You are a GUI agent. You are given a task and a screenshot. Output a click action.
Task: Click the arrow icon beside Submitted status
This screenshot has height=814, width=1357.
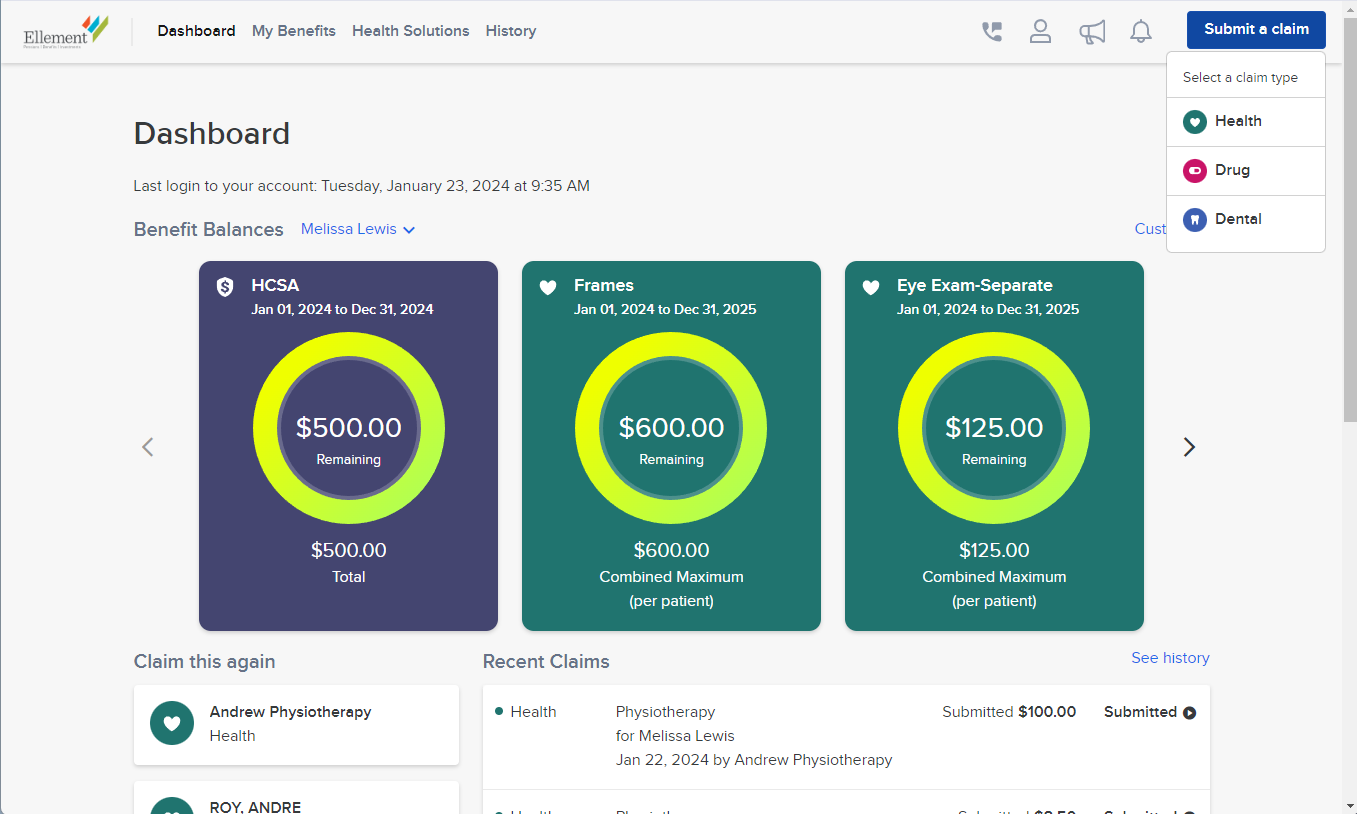(x=1190, y=713)
